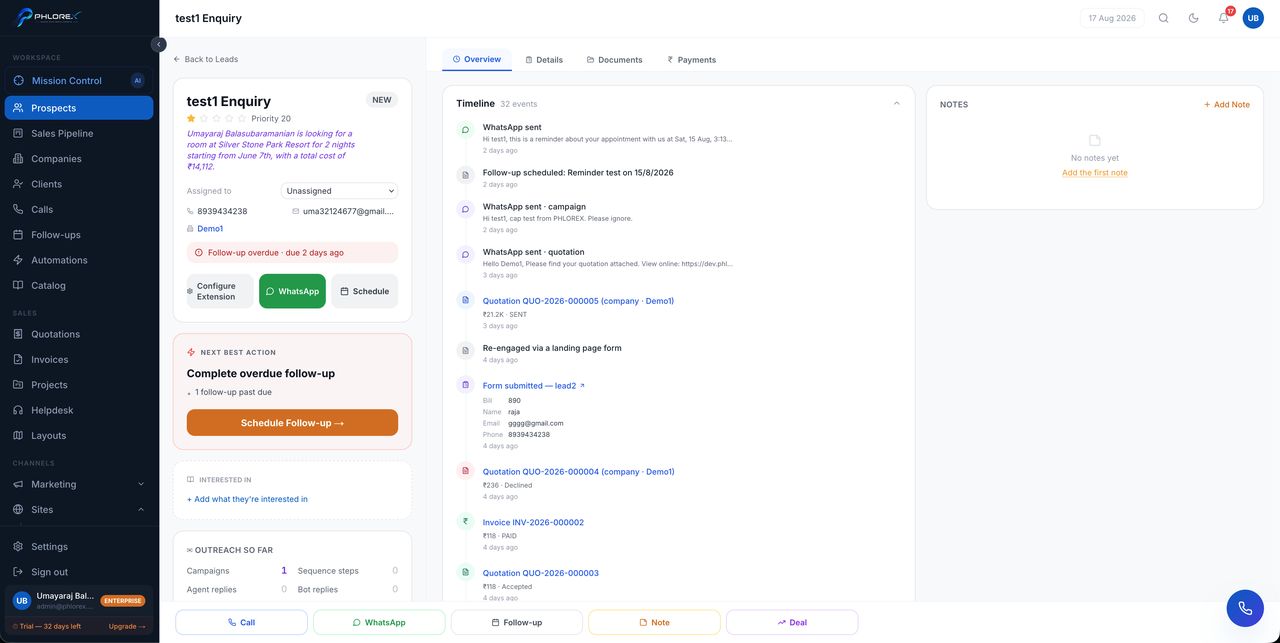The image size is (1280, 643).
Task: Switch to the Overview tab
Action: [x=477, y=60]
